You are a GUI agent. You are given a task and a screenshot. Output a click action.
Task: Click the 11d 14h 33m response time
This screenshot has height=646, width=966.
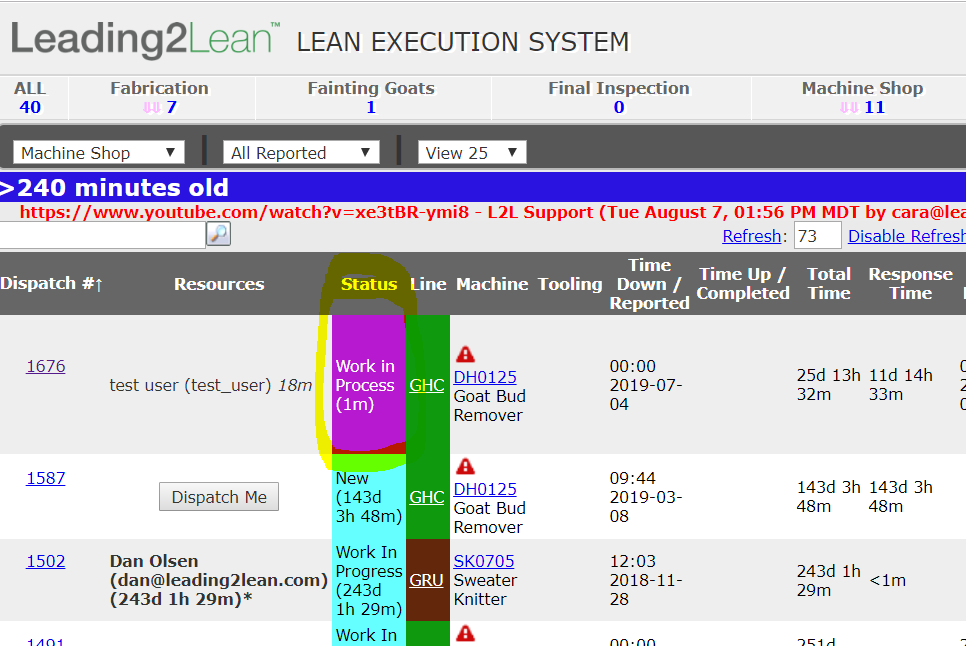point(901,385)
